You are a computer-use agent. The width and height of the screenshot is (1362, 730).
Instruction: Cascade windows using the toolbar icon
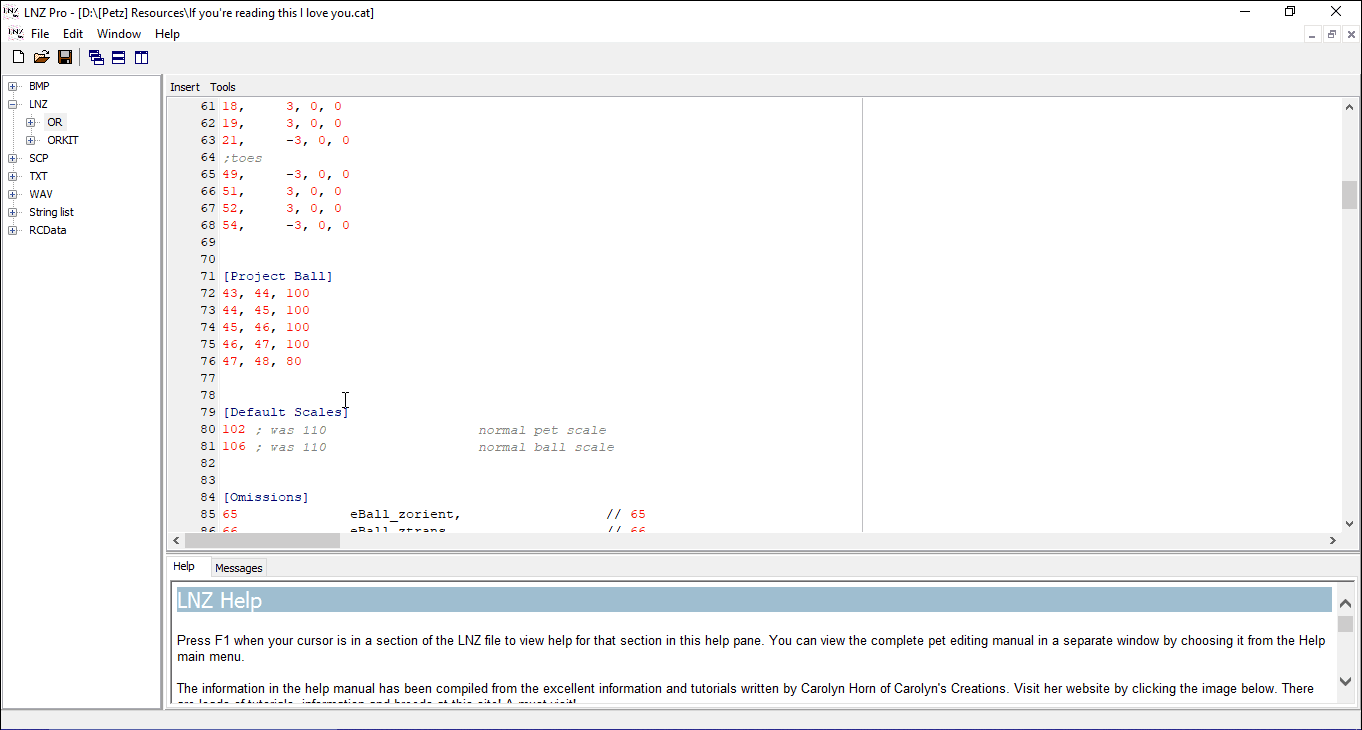coord(96,58)
